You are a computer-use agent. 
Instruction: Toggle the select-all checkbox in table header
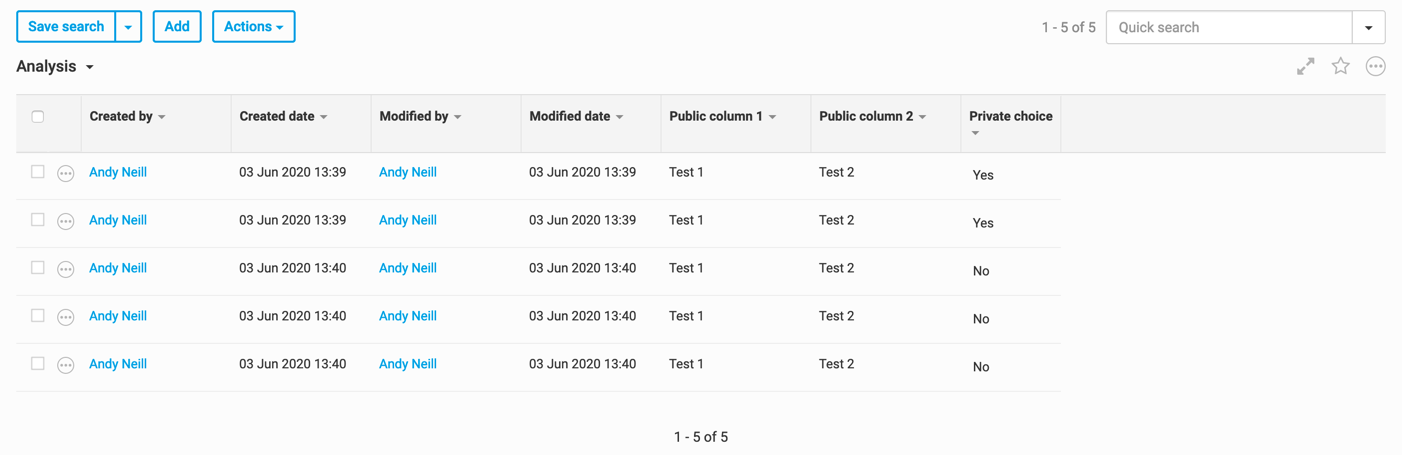(x=38, y=117)
